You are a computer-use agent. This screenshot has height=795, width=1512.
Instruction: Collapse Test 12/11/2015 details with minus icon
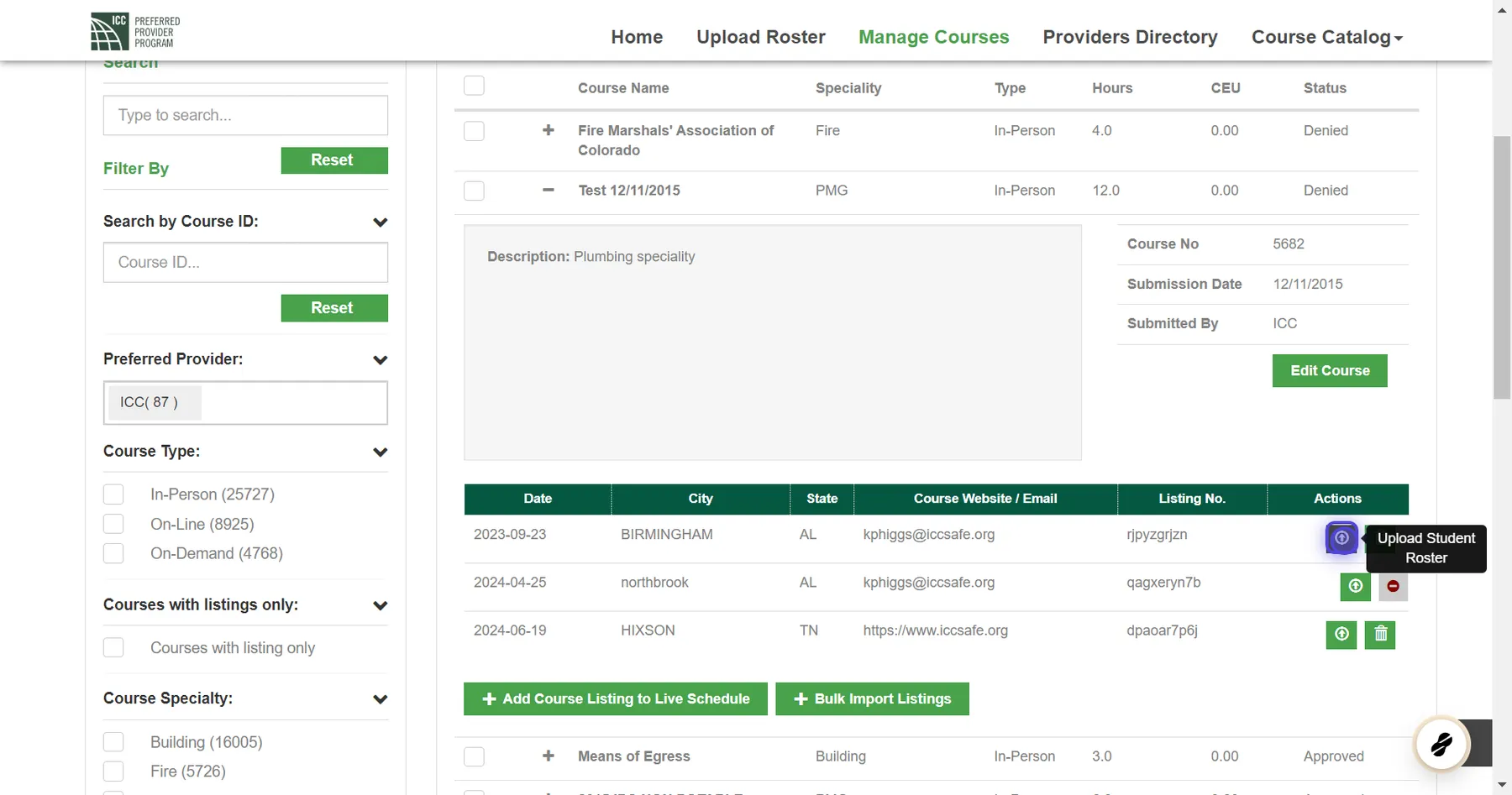pyautogui.click(x=549, y=191)
